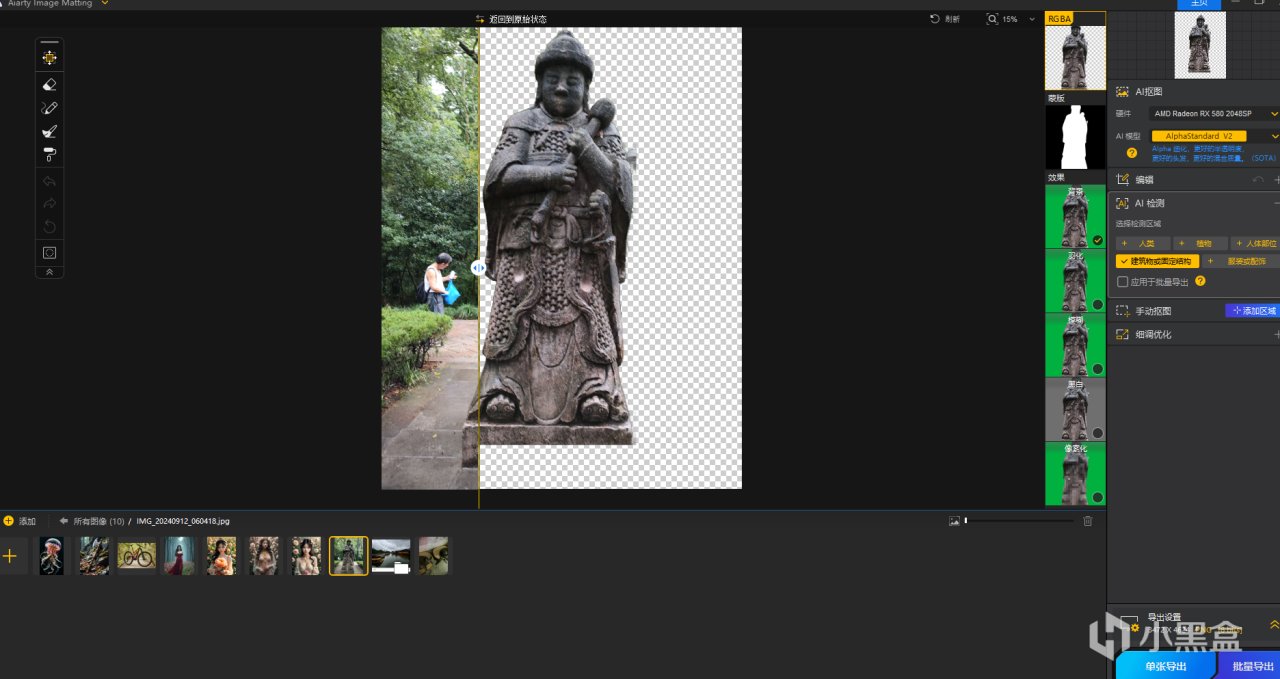Viewport: 1280px width, 679px height.
Task: Select the 蒙版 mask preview thumbnail
Action: 1075,137
